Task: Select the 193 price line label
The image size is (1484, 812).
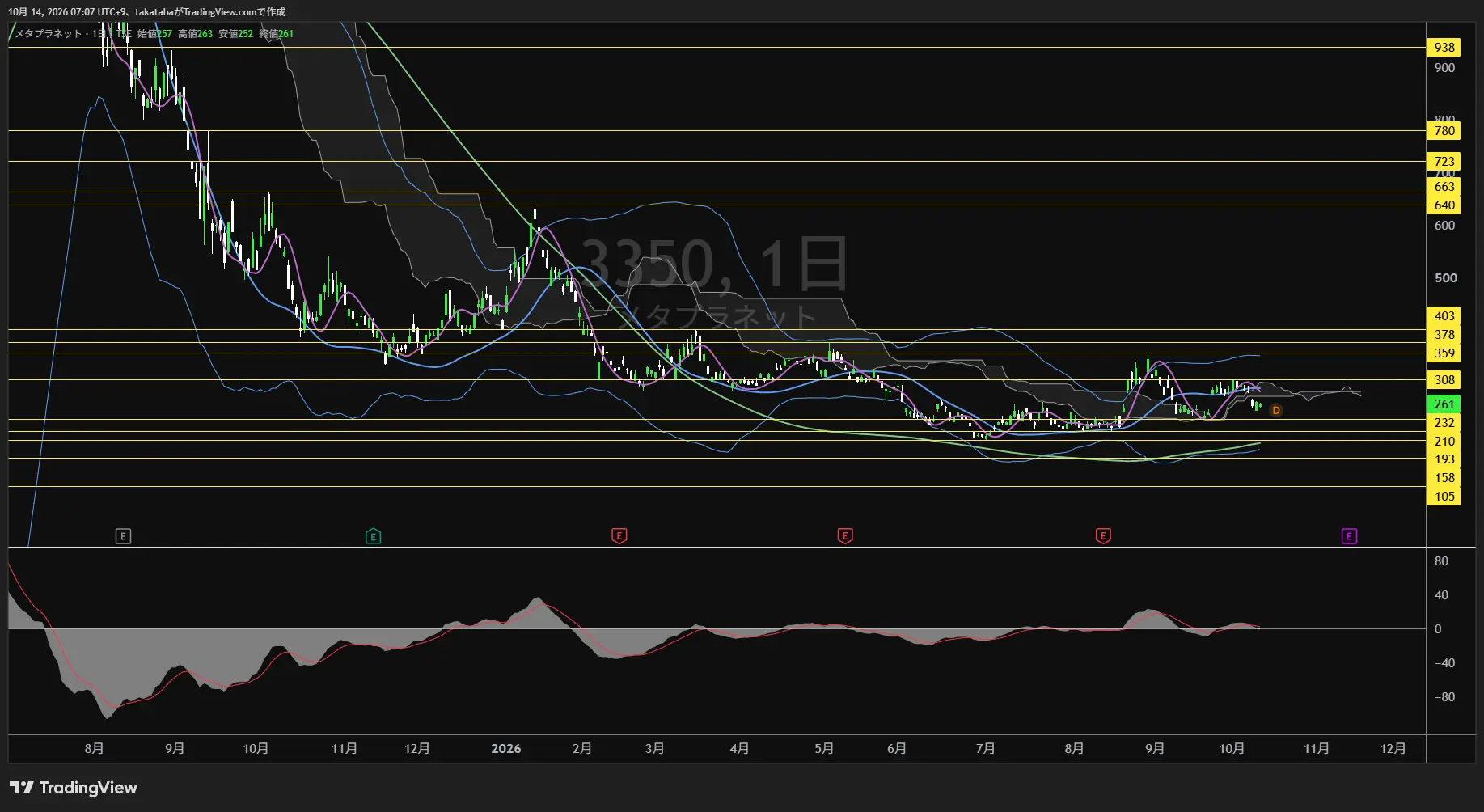Action: click(1444, 459)
